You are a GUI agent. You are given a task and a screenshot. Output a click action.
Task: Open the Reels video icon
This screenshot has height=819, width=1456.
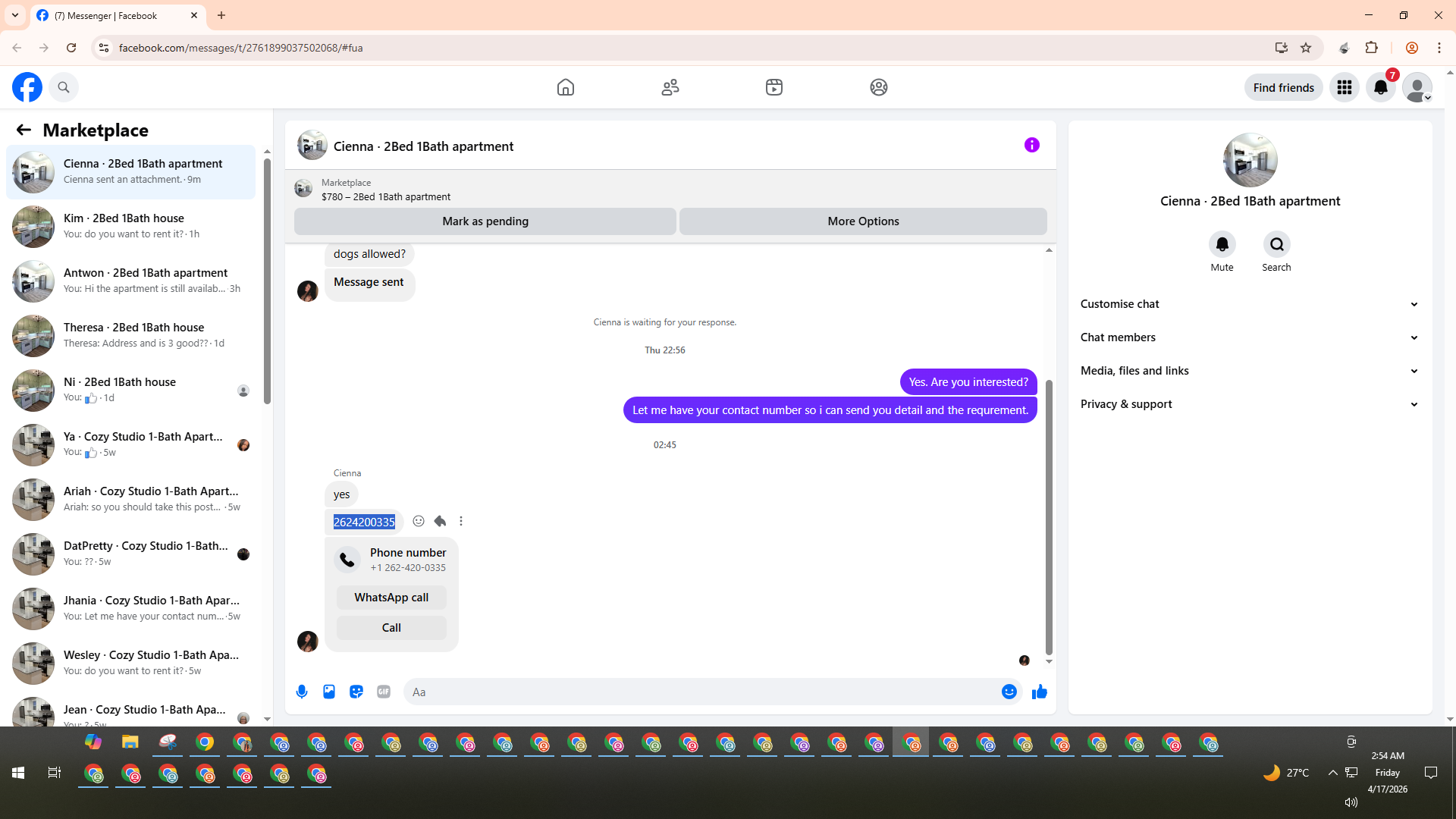pos(774,87)
